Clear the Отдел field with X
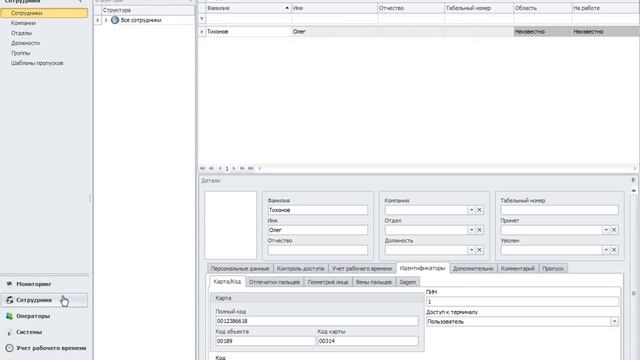The width and height of the screenshot is (640, 360). (x=480, y=230)
